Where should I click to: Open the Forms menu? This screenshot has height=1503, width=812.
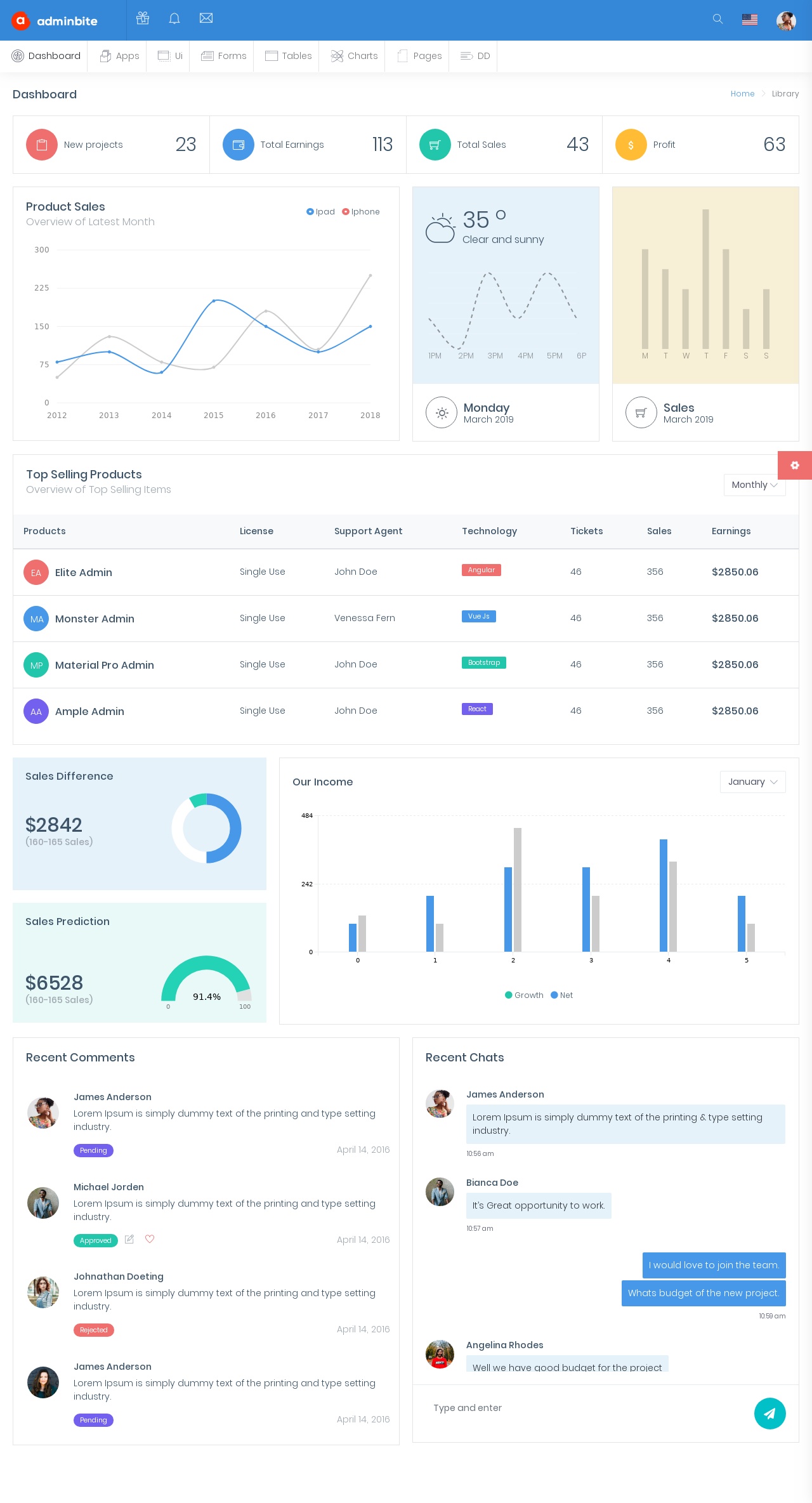(x=223, y=56)
